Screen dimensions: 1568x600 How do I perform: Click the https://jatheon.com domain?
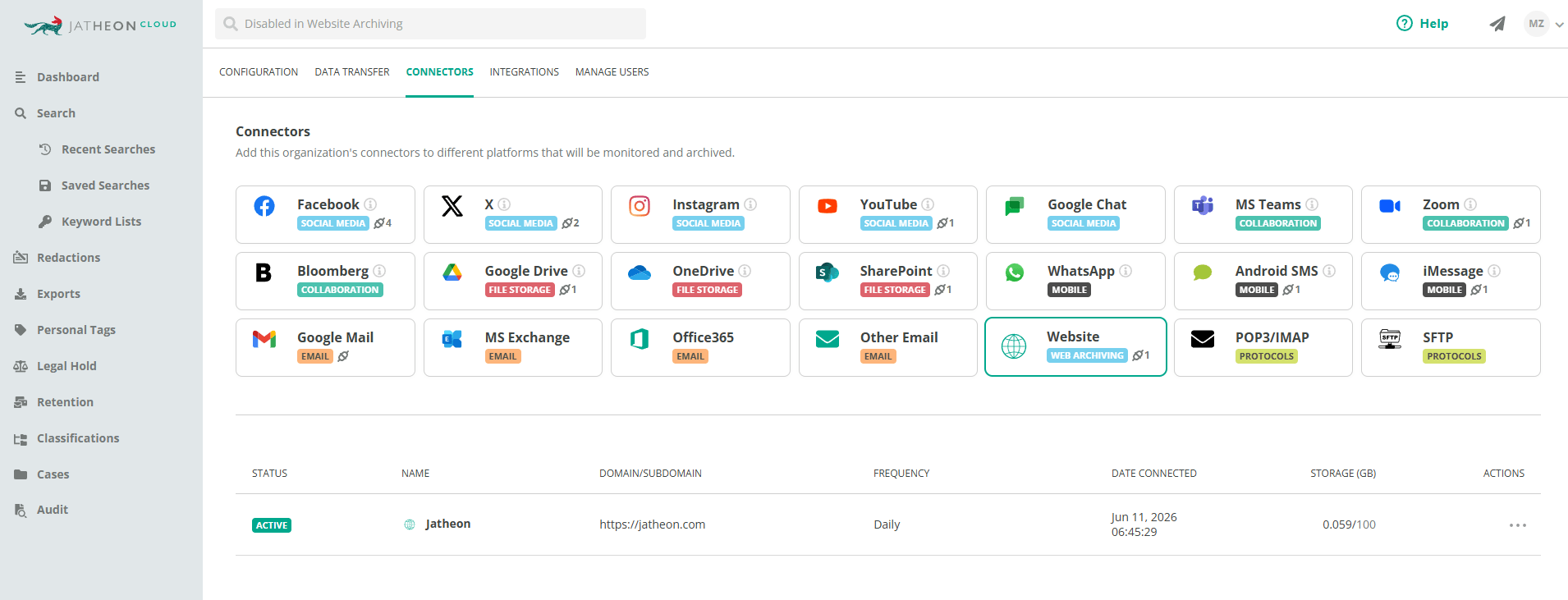pos(652,524)
